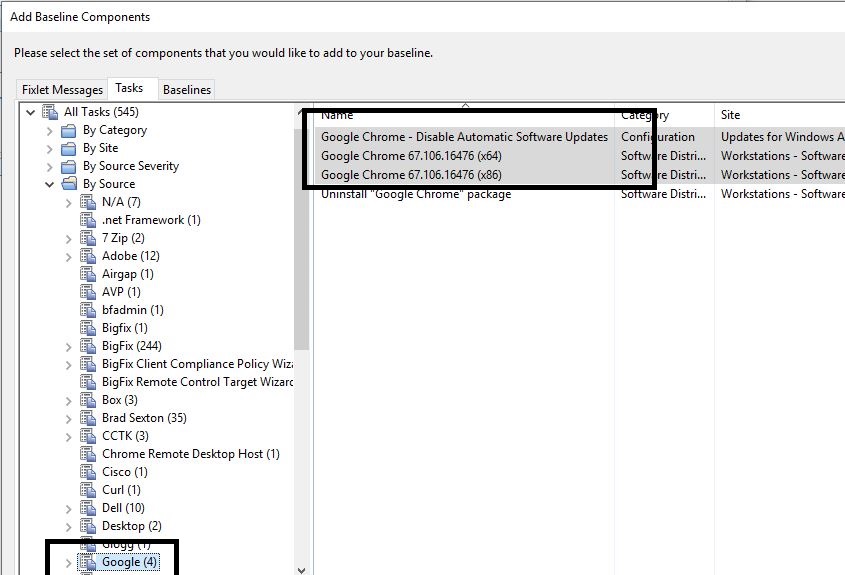The image size is (845, 575).
Task: Click the BigFix Remote Control Target icon
Action: [x=88, y=382]
